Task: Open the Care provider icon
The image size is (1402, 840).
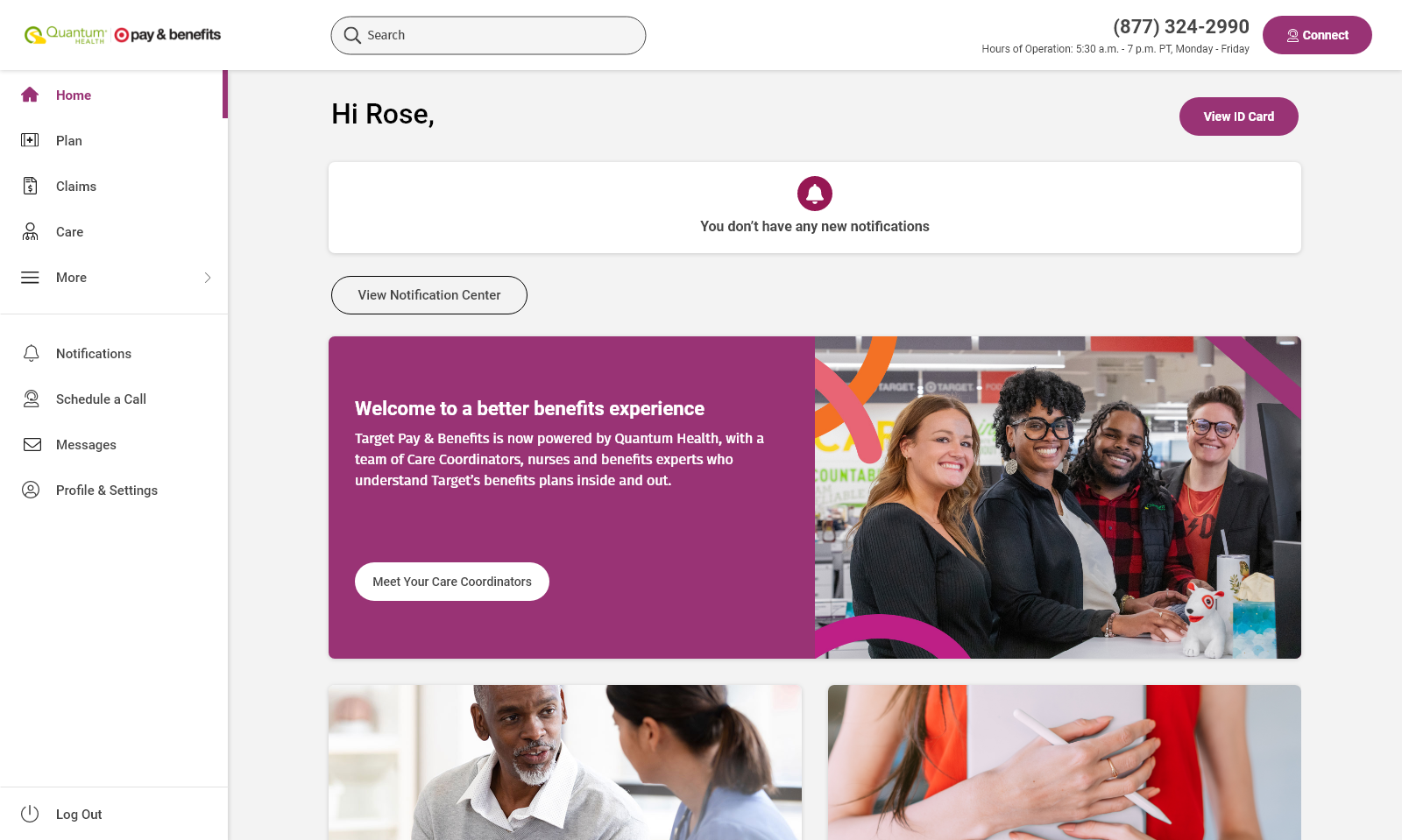Action: tap(30, 231)
